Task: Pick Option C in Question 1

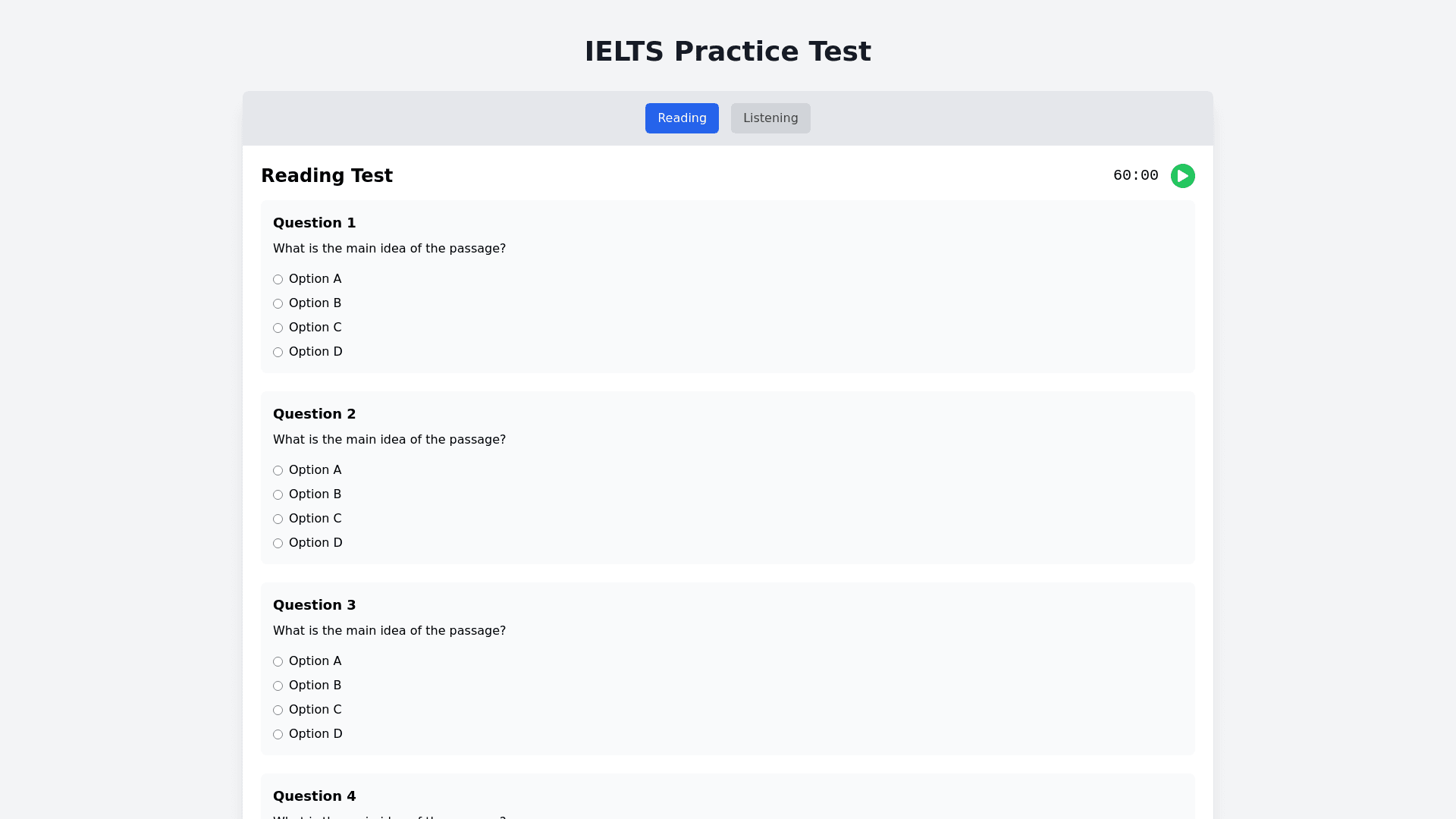Action: [x=278, y=328]
